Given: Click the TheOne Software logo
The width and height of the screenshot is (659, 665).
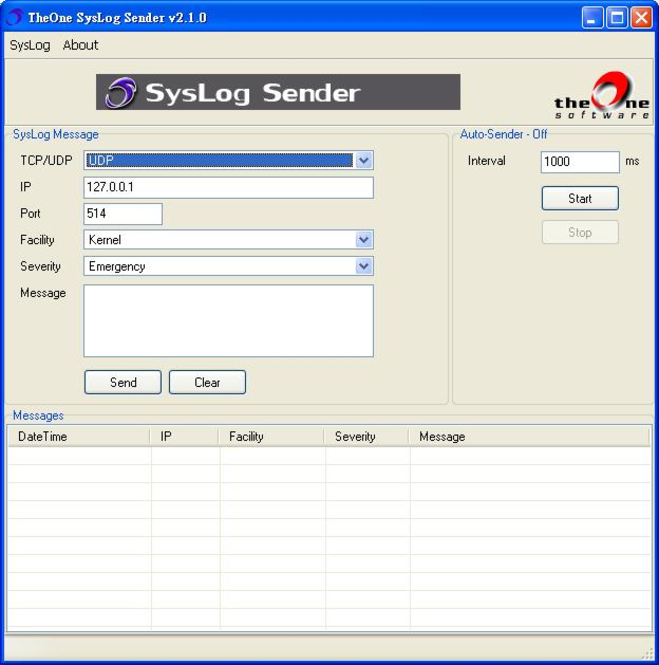Looking at the screenshot, I should click(602, 96).
